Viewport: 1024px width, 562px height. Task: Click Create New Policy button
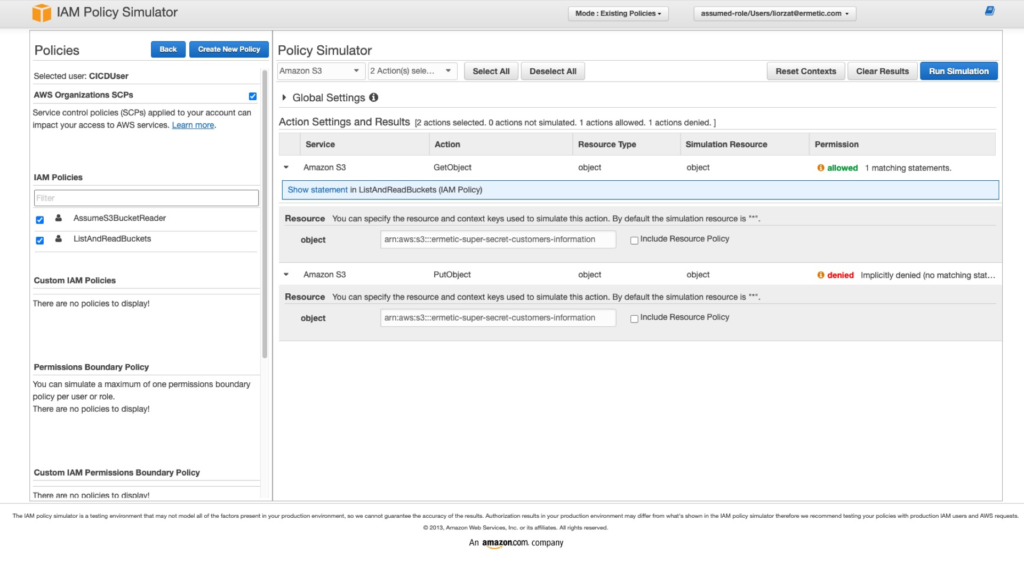point(229,50)
